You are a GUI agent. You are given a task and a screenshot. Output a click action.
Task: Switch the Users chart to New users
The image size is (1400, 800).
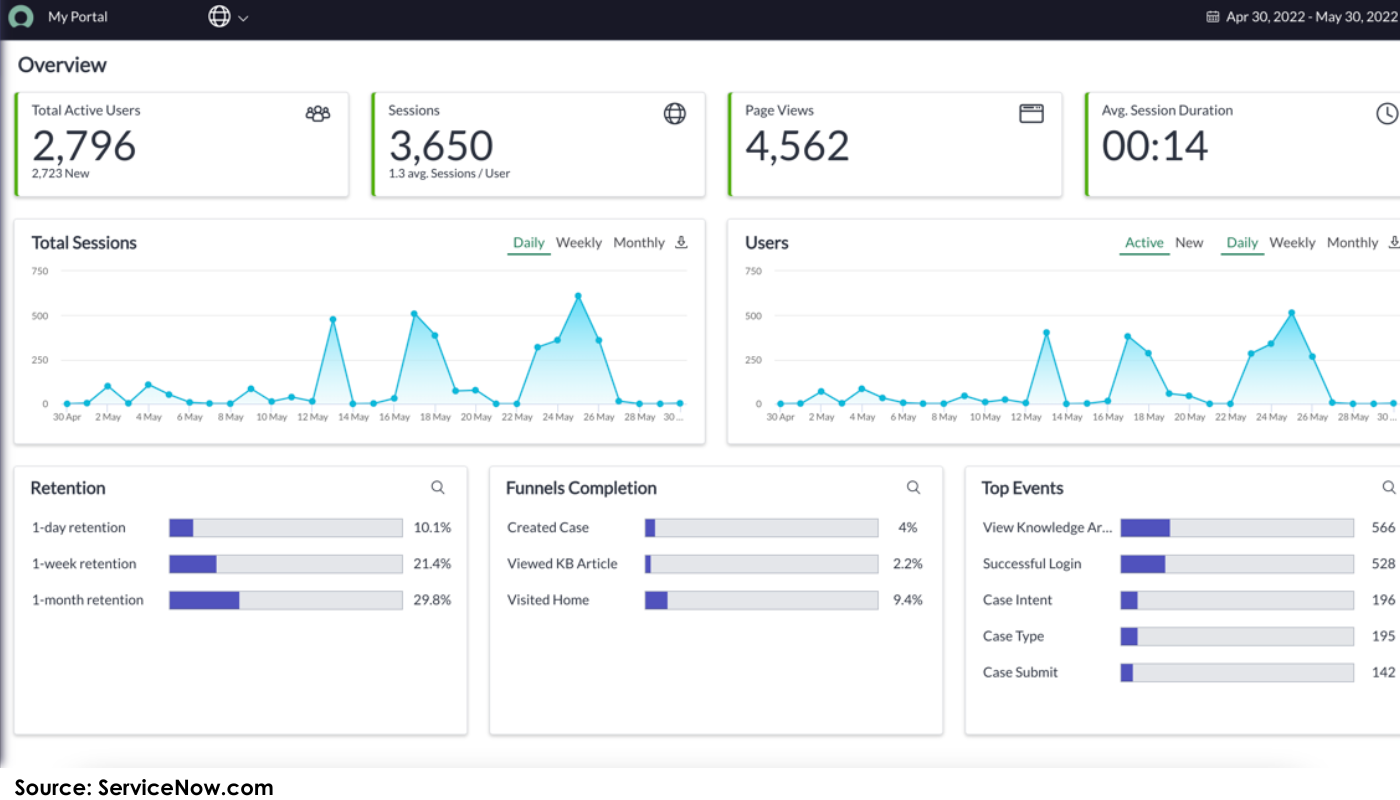click(x=1189, y=242)
